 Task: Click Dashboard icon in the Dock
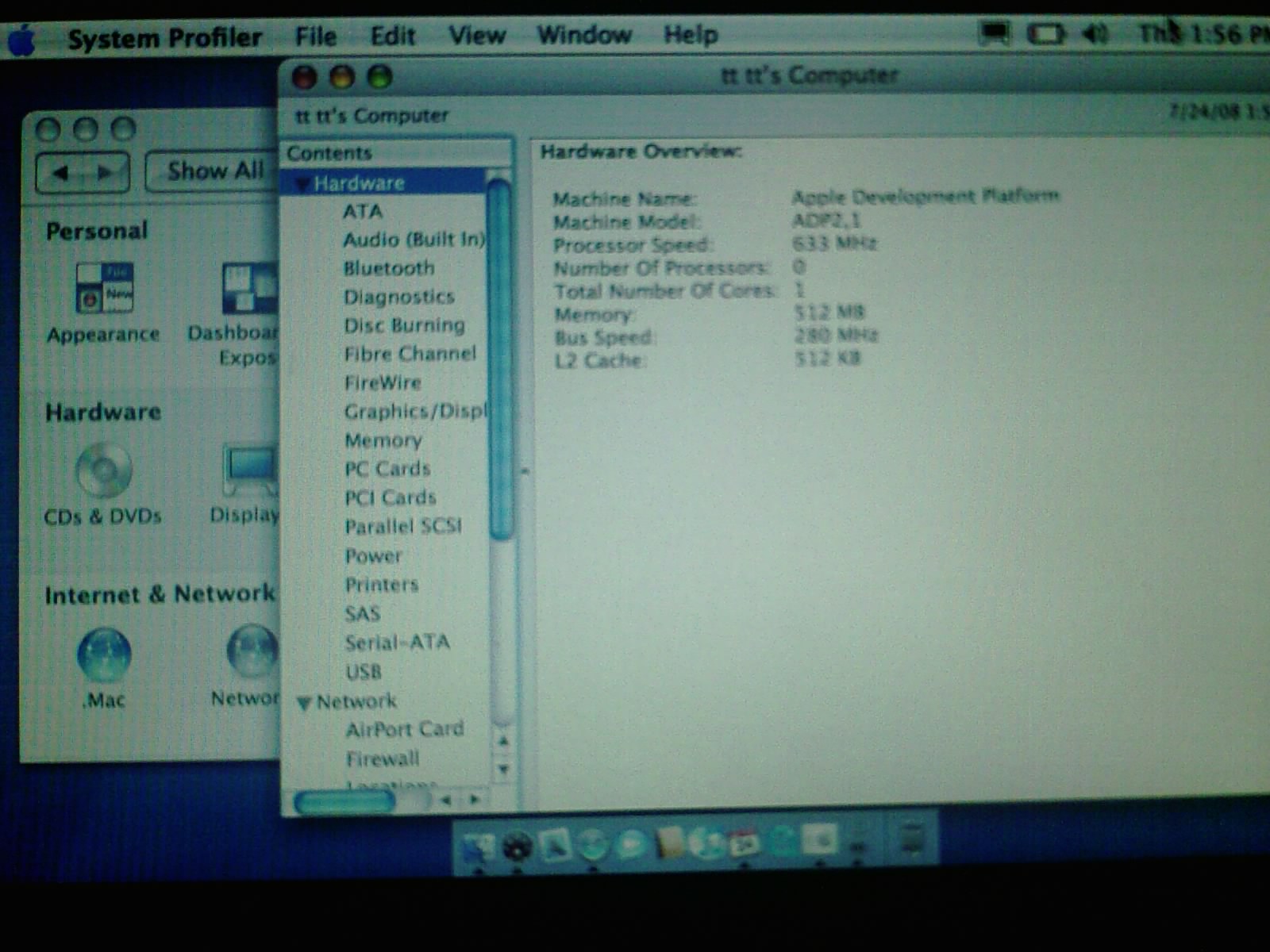click(518, 847)
